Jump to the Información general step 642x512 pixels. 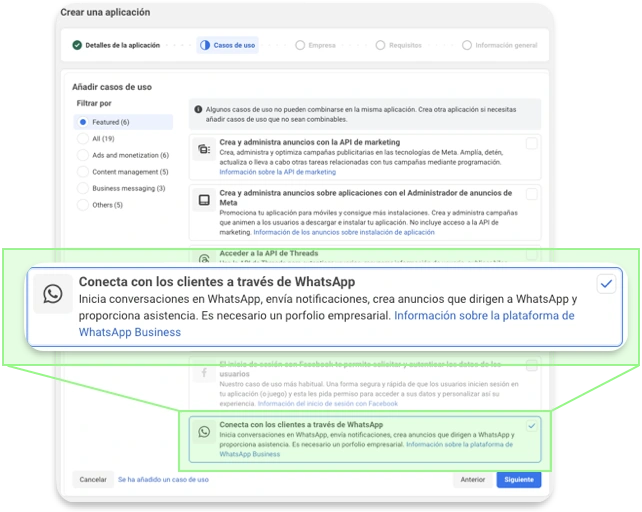(x=500, y=45)
